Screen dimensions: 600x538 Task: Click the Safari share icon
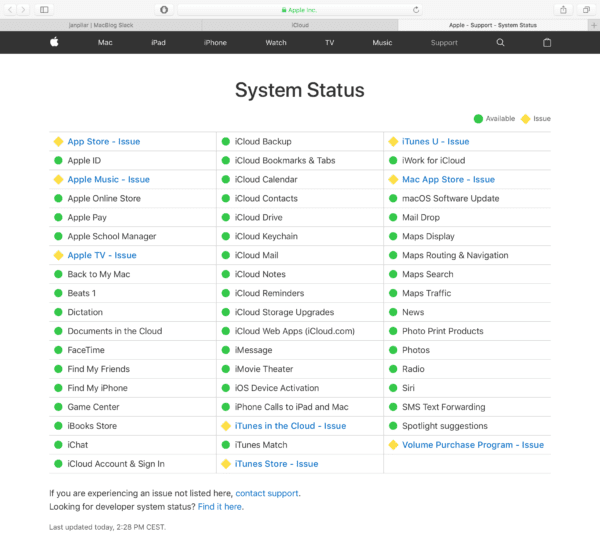[564, 9]
